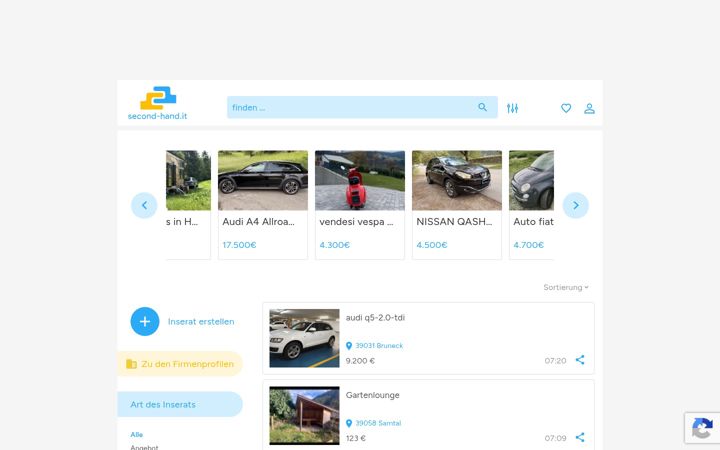Select the 'Angebot' filter option
This screenshot has width=720, height=450.
click(144, 447)
